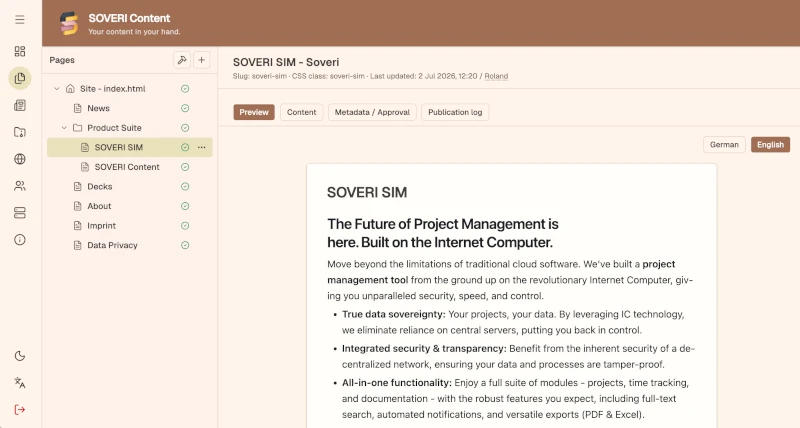Viewport: 800px width, 428px height.
Task: Click status check icon for SOVERI SIM
Action: [x=185, y=147]
